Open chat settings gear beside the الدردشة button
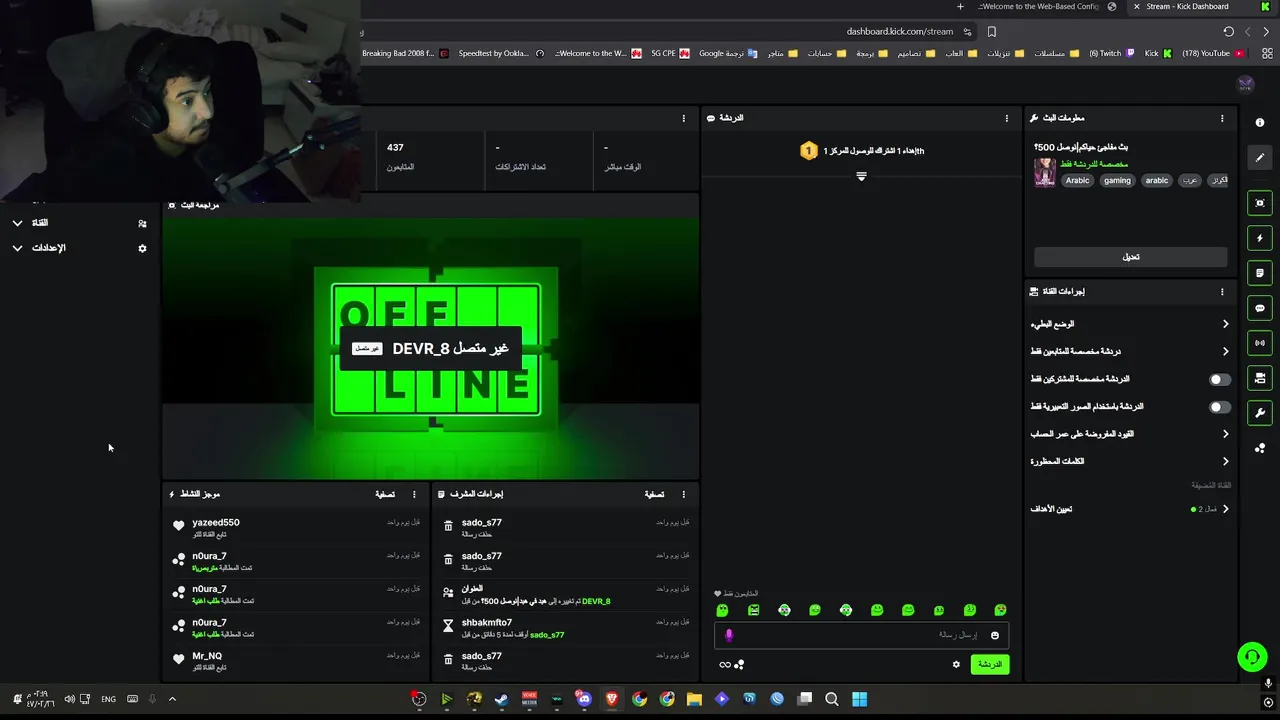The image size is (1280, 720). 956,664
